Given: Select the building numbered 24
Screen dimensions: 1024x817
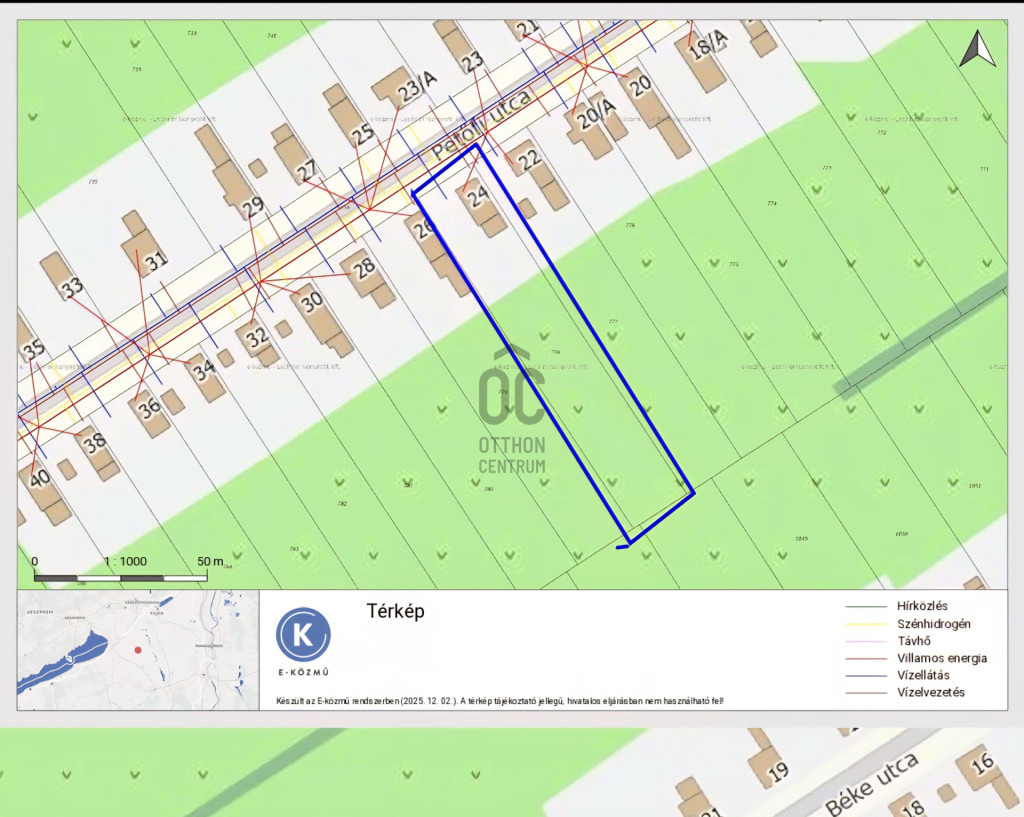Looking at the screenshot, I should pos(480,195).
